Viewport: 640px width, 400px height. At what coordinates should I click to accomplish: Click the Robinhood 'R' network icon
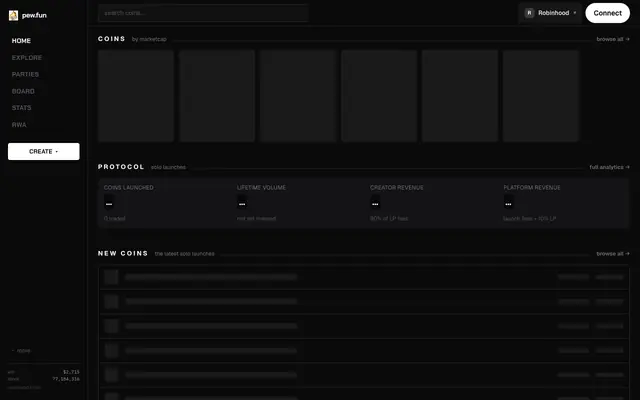(x=529, y=13)
